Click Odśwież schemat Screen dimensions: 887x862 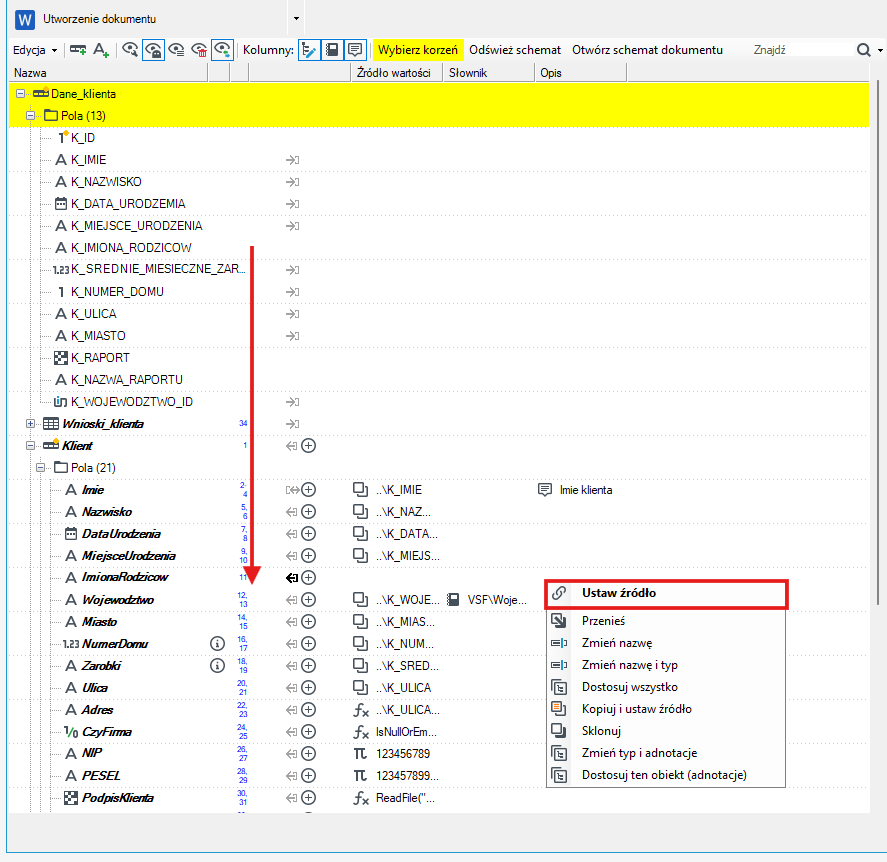515,50
